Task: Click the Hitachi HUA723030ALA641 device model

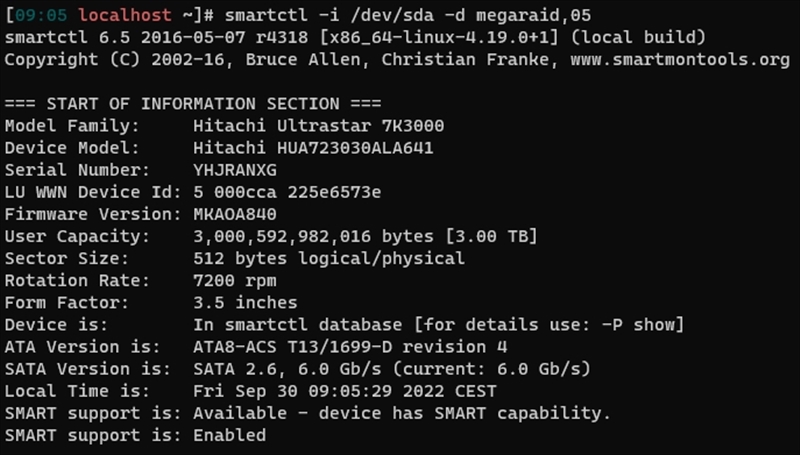Action: tap(313, 148)
